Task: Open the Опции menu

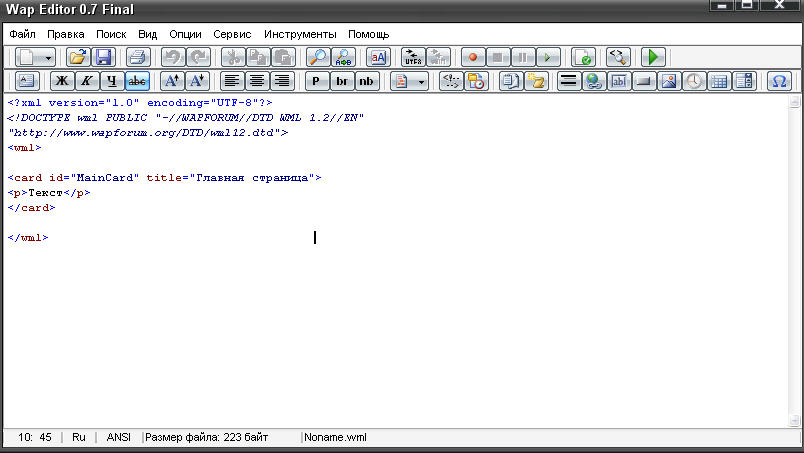Action: [x=185, y=34]
